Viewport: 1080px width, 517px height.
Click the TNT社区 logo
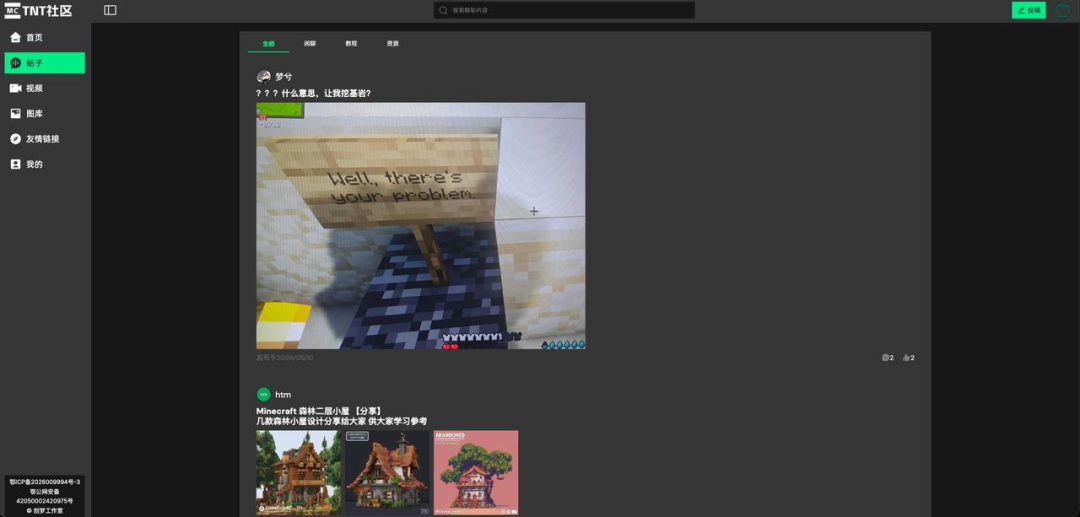(38, 10)
